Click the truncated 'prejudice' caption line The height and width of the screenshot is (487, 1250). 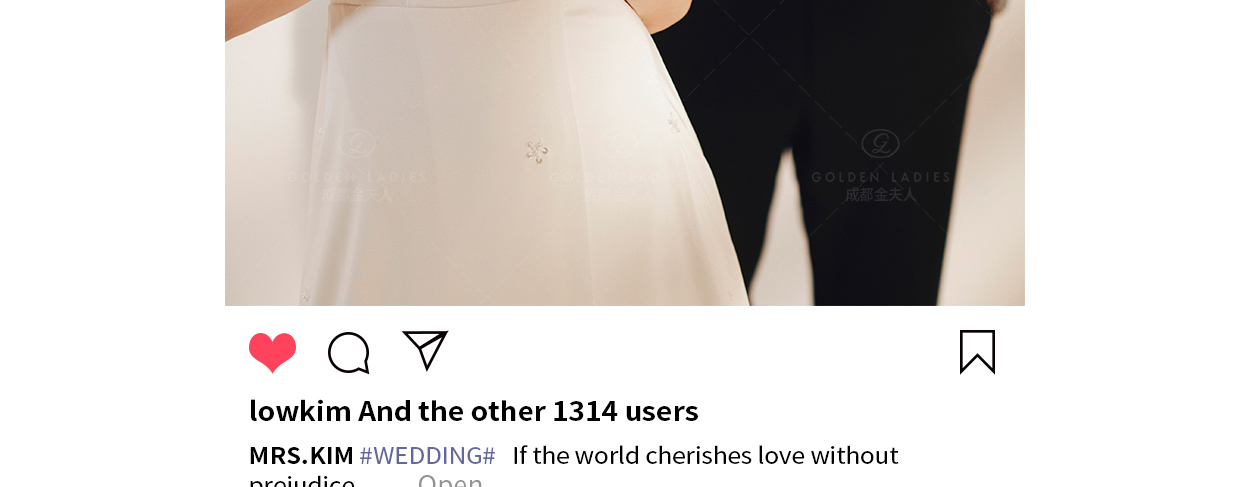pyautogui.click(x=302, y=480)
